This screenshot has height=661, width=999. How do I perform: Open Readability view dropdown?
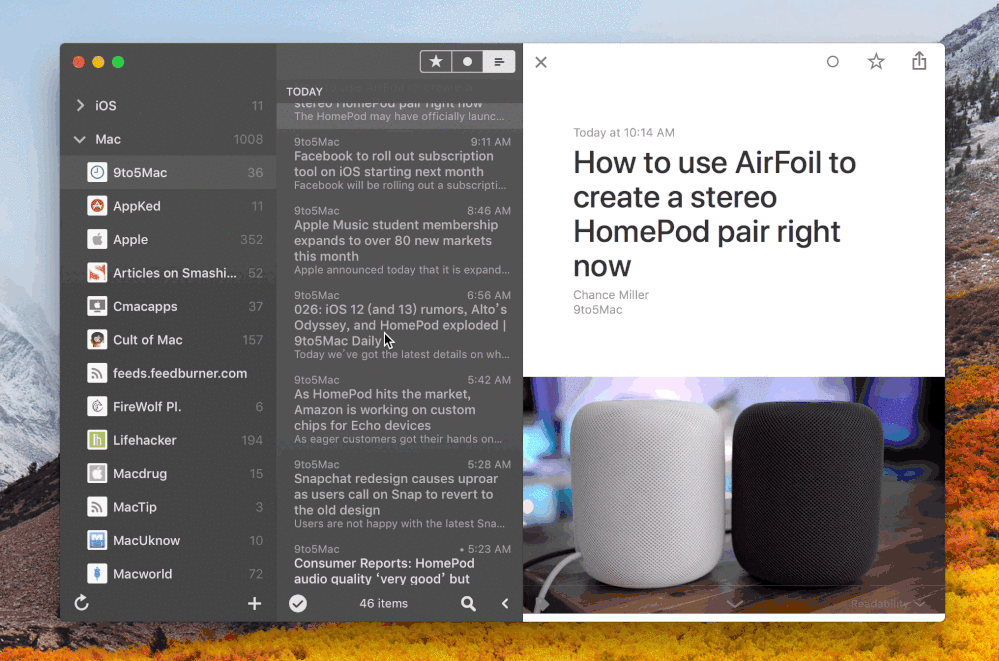pyautogui.click(x=888, y=604)
